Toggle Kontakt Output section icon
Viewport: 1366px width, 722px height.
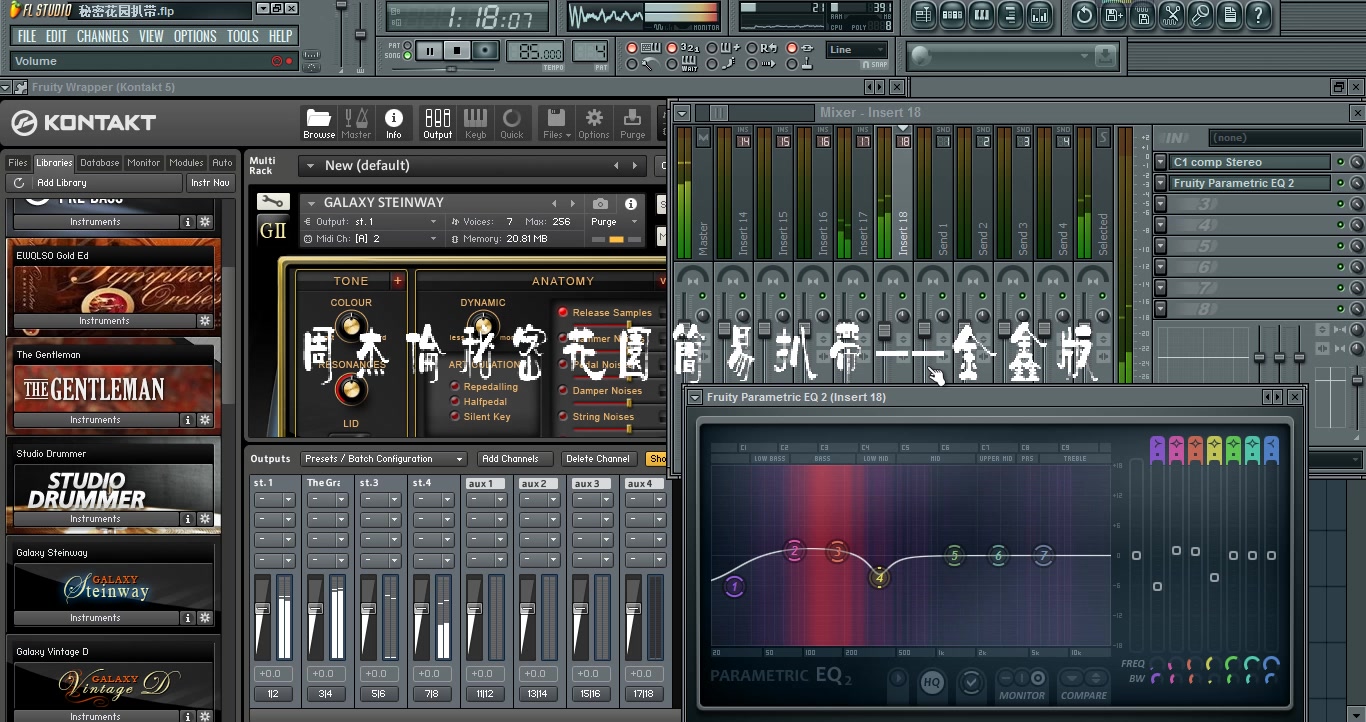coord(437,124)
